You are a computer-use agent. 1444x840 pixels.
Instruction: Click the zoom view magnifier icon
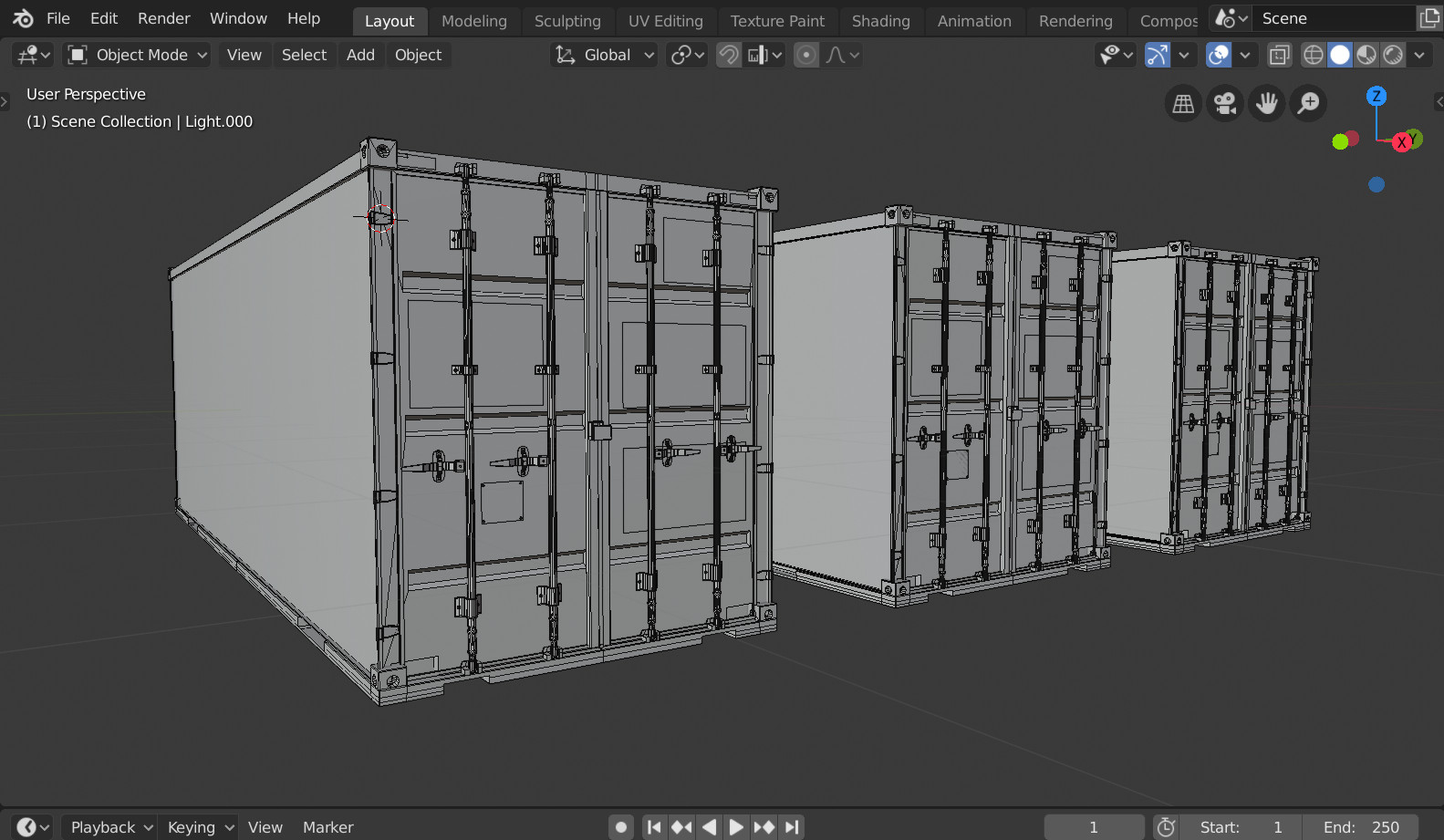1309,103
